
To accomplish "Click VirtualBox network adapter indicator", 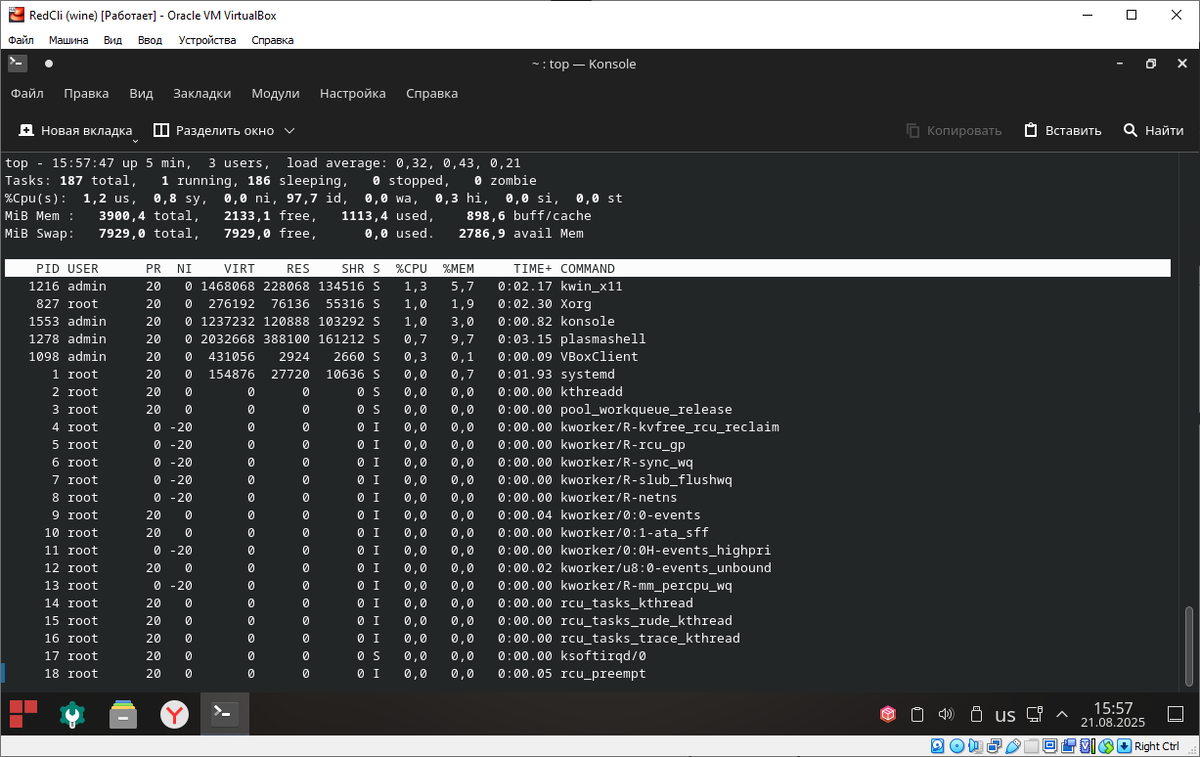I will point(995,746).
